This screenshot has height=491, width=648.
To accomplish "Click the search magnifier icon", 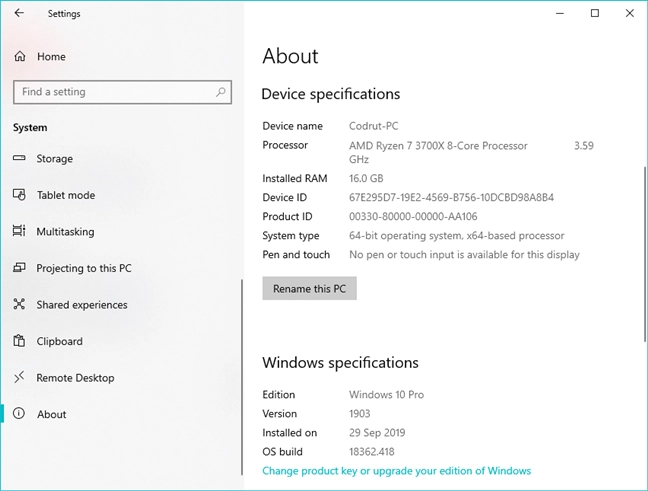I will click(221, 92).
